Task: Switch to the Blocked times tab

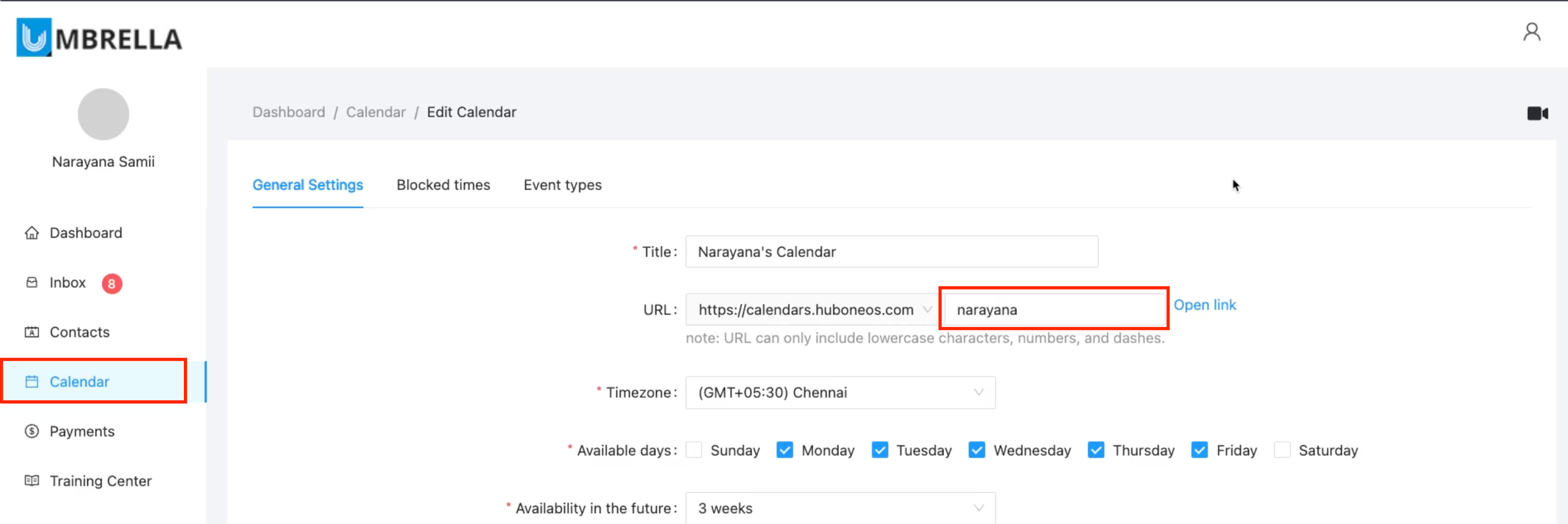Action: click(443, 185)
